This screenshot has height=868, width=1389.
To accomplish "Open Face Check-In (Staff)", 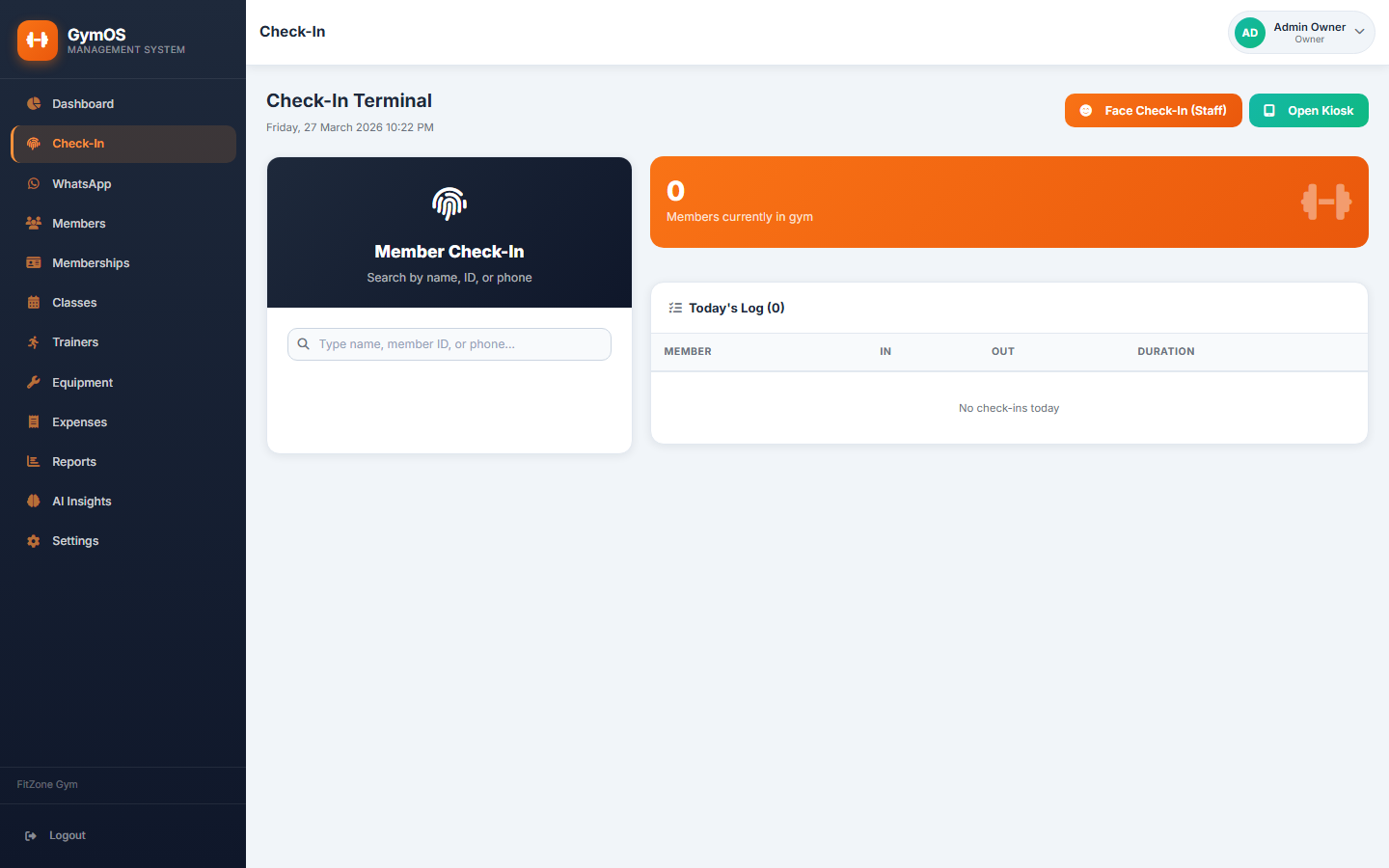I will [x=1154, y=111].
